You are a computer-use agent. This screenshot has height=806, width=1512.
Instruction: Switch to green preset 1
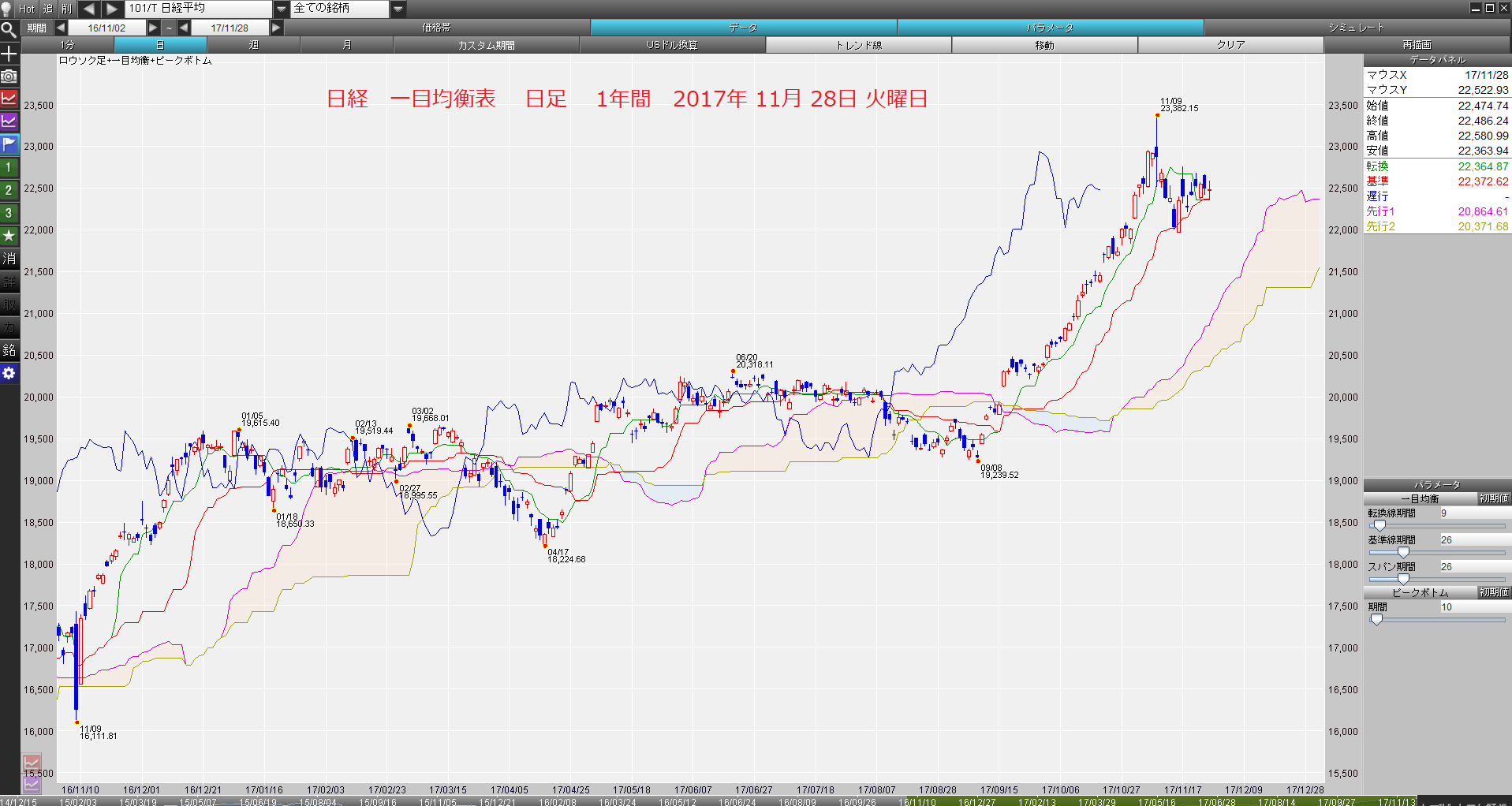pyautogui.click(x=9, y=167)
